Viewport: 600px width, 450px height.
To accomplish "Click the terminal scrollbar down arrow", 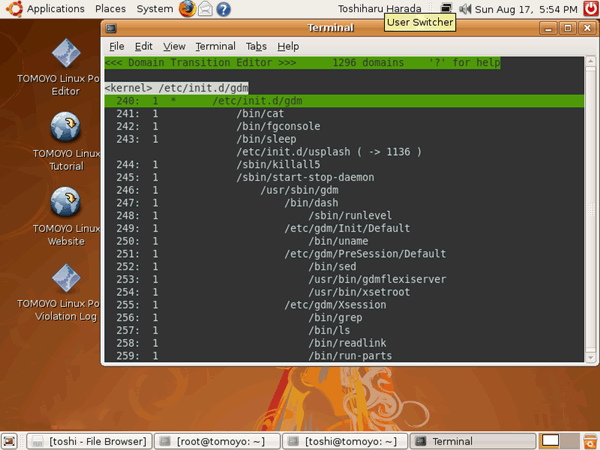I will point(590,357).
